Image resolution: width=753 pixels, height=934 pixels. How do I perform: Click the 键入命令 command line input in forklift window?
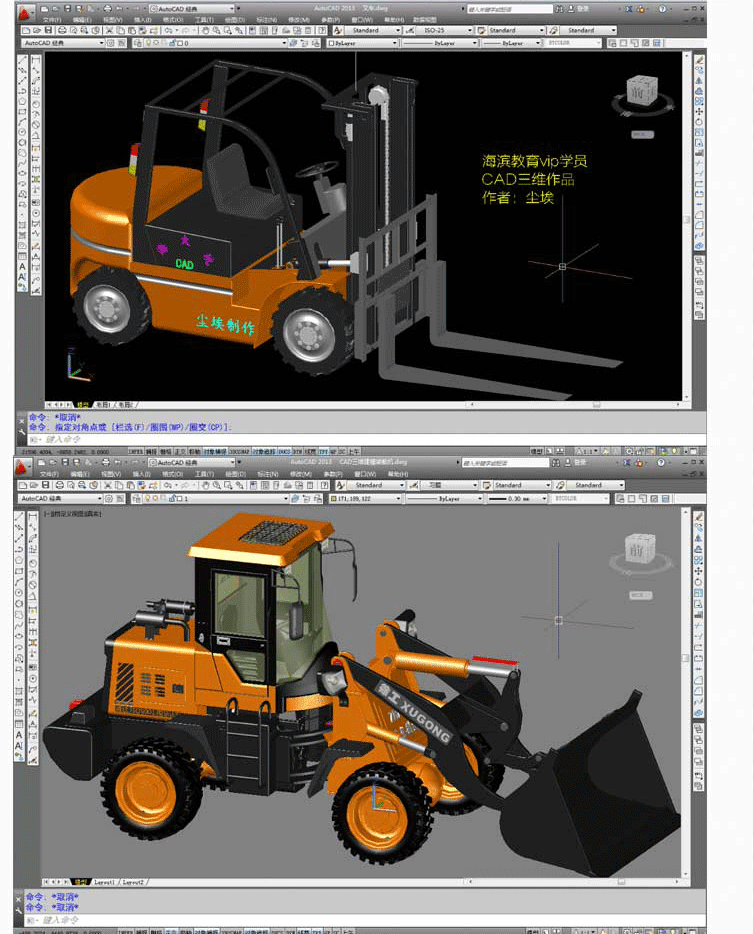point(357,440)
